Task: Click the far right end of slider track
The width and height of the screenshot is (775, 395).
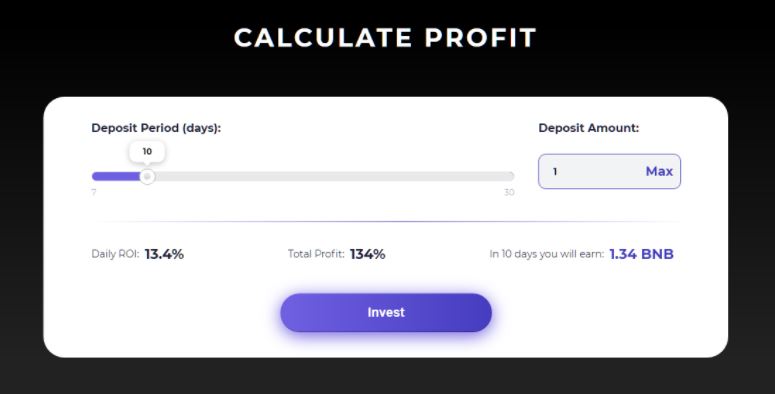Action: (x=512, y=176)
